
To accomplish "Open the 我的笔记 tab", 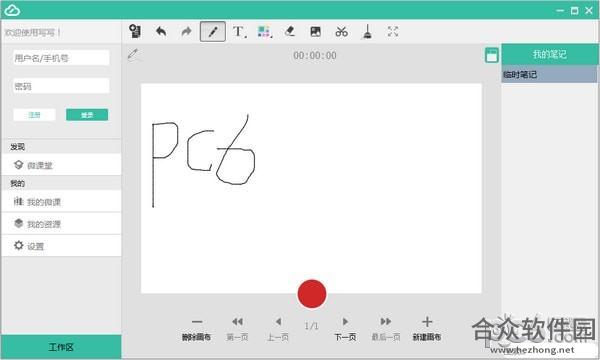I will (549, 54).
